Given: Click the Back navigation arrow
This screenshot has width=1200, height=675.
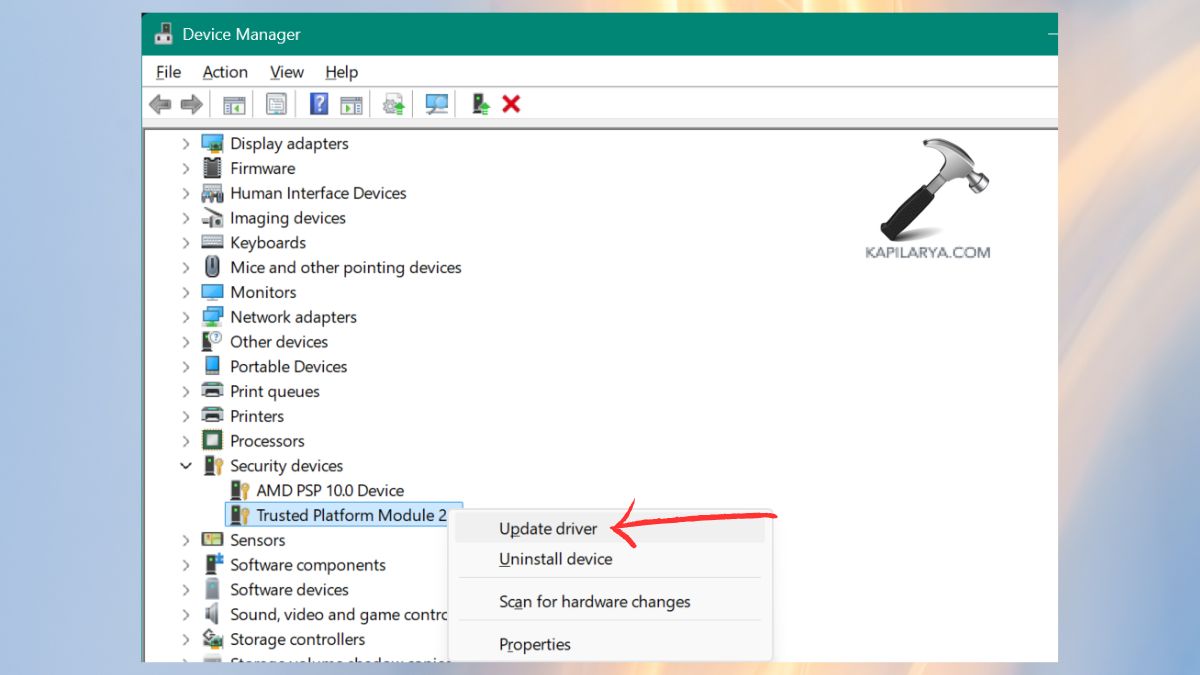Looking at the screenshot, I should [x=160, y=103].
